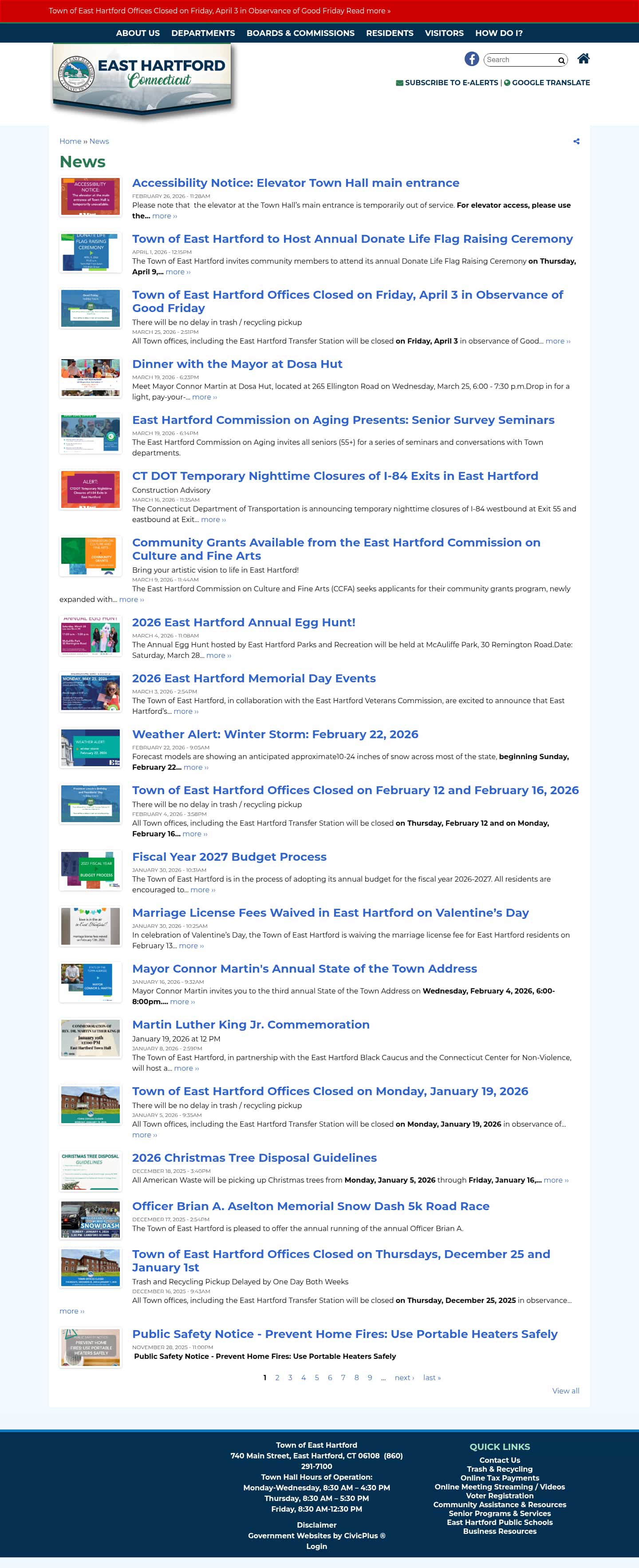Click the search magnifier icon
This screenshot has height=1568, width=639.
coord(561,60)
